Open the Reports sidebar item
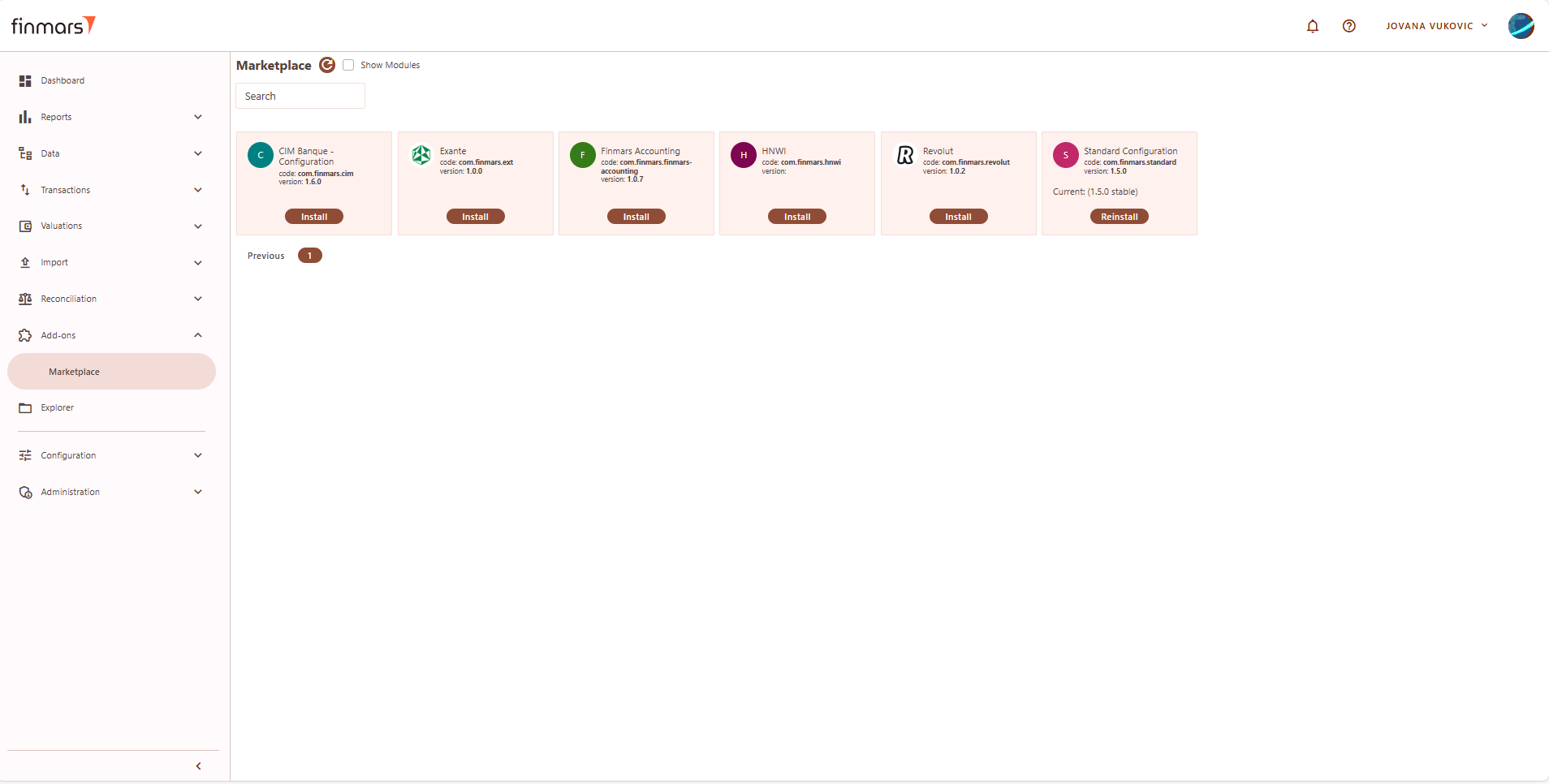The image size is (1549, 784). tap(111, 117)
